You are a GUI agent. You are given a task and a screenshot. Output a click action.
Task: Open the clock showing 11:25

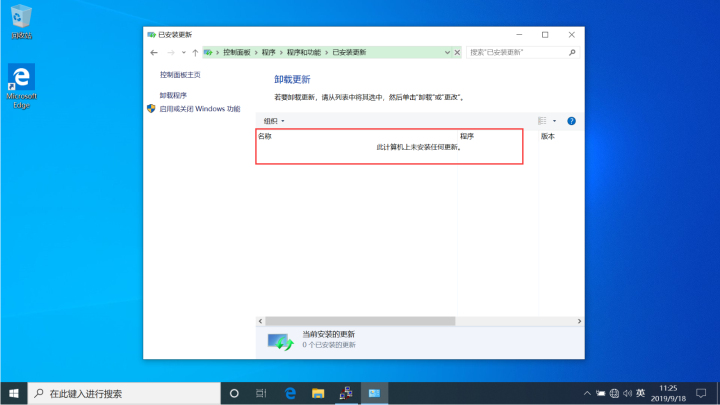[x=668, y=394]
